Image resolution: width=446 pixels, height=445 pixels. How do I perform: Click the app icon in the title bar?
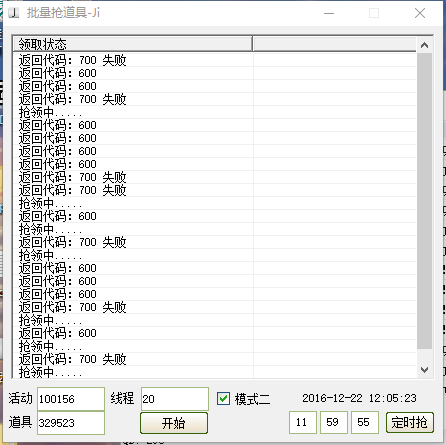pyautogui.click(x=14, y=13)
